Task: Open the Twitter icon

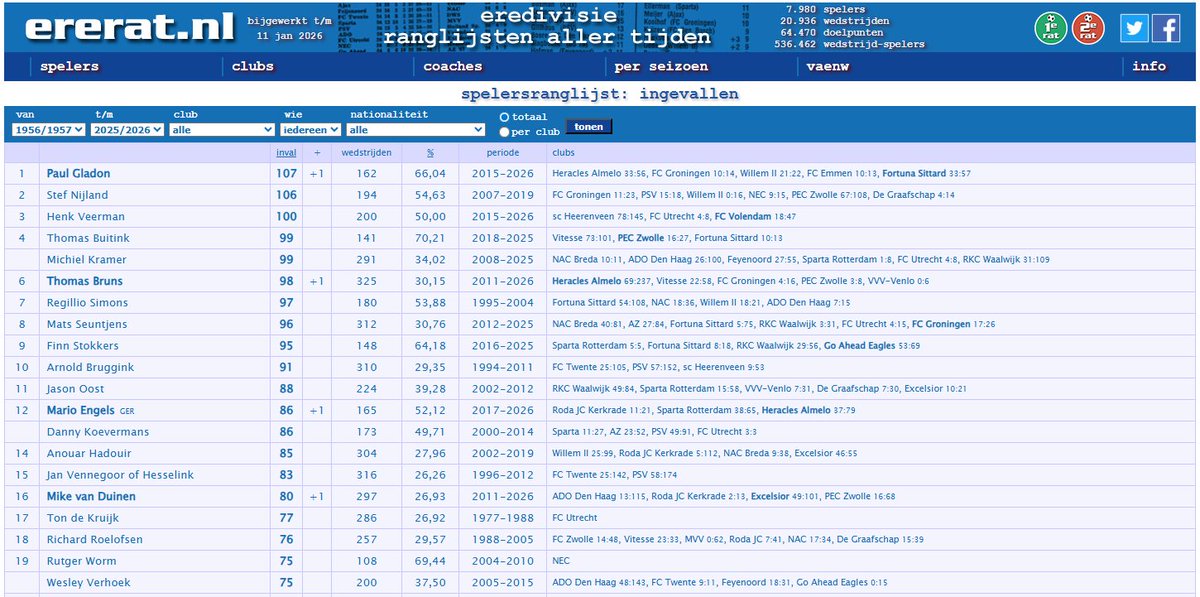Action: pyautogui.click(x=1134, y=29)
